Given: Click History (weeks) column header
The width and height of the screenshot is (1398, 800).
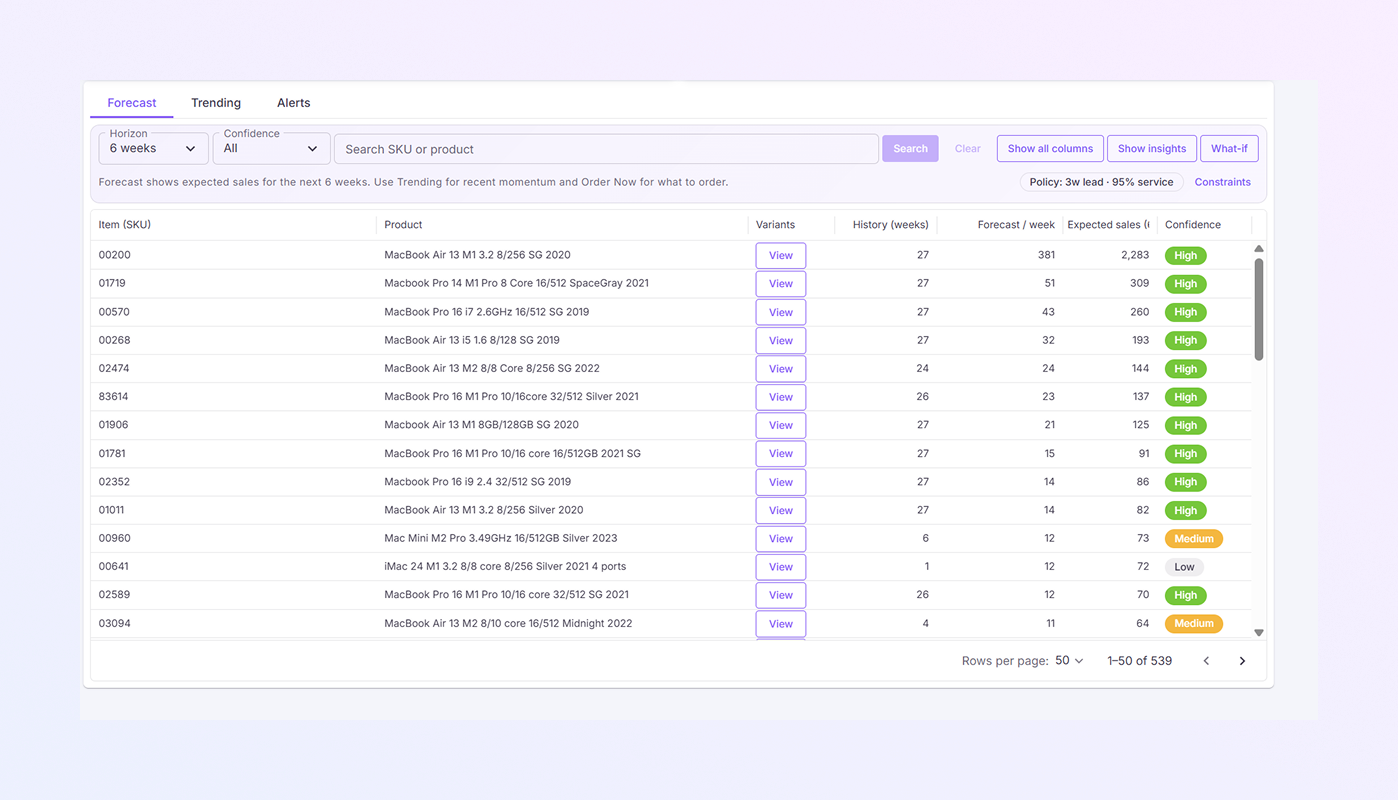Looking at the screenshot, I should pyautogui.click(x=890, y=225).
